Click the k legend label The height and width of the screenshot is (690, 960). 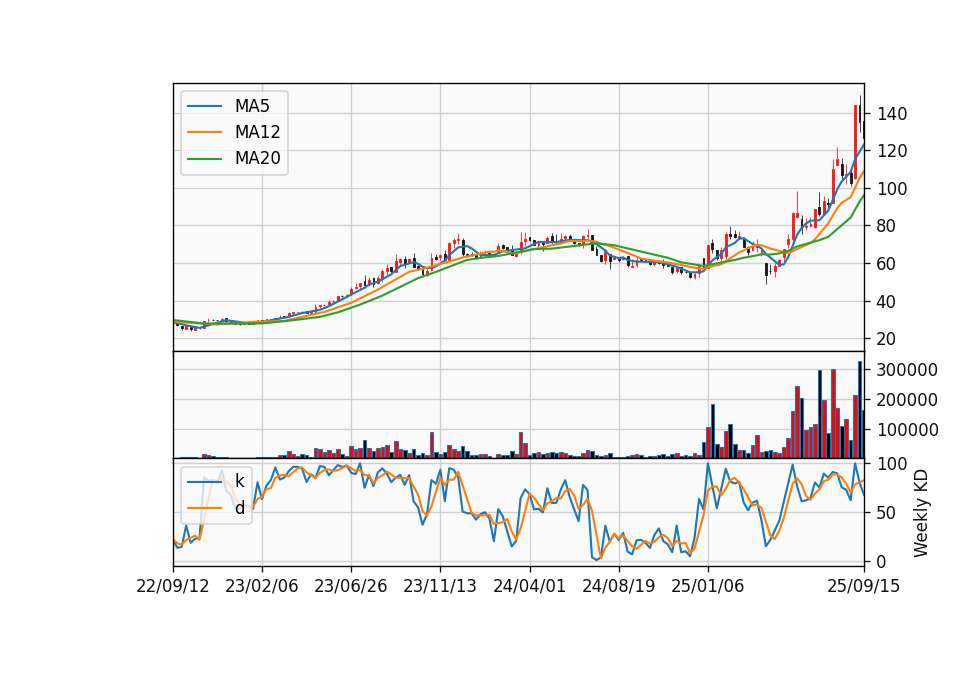coord(239,481)
